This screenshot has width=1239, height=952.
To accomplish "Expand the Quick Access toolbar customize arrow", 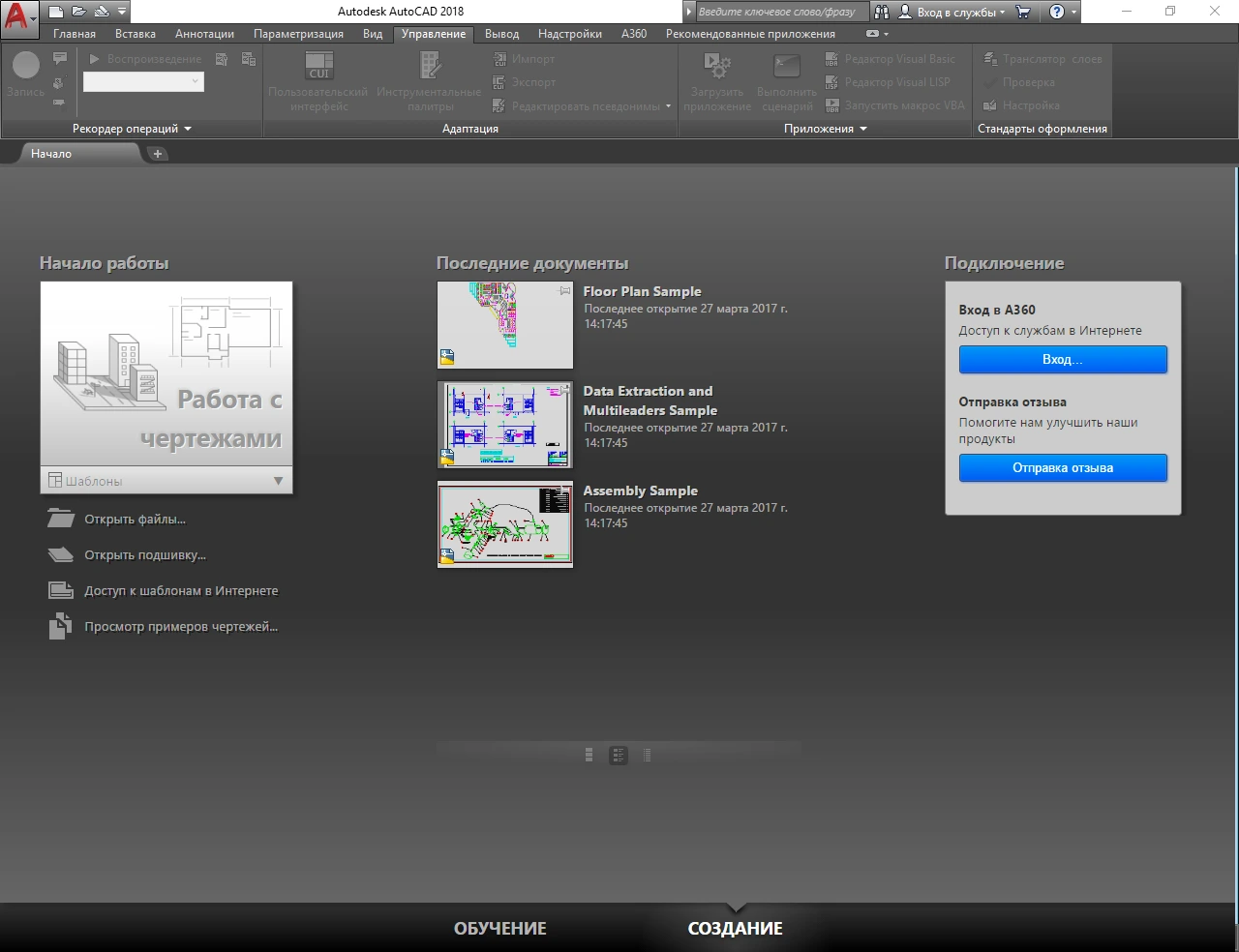I will pyautogui.click(x=122, y=12).
